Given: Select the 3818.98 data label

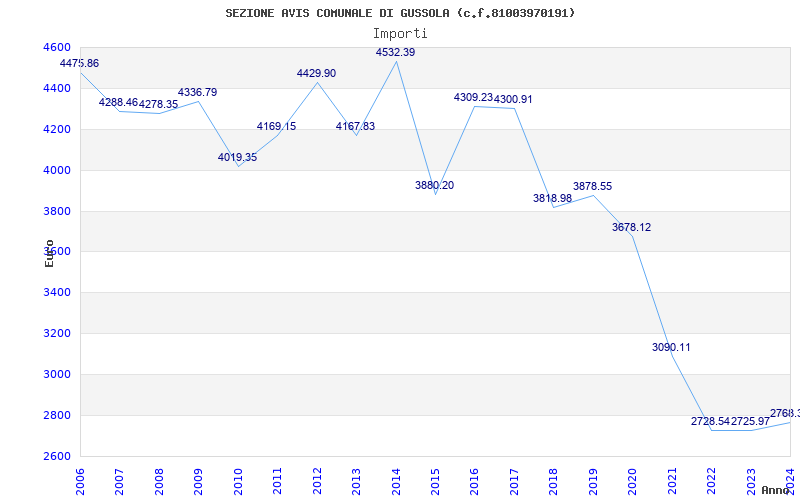Looking at the screenshot, I should 553,198.
